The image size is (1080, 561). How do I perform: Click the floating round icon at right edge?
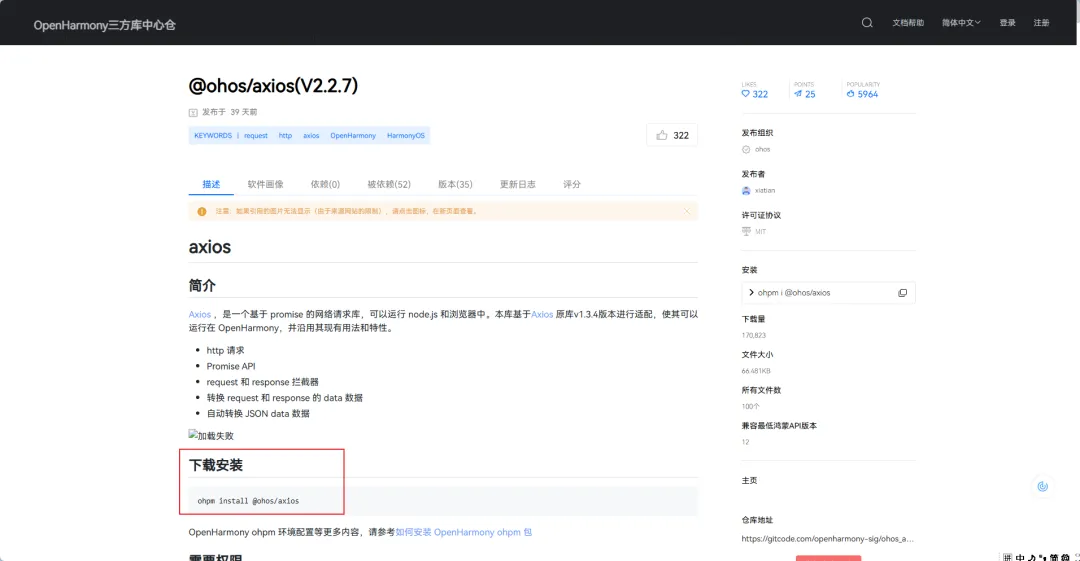click(1043, 487)
